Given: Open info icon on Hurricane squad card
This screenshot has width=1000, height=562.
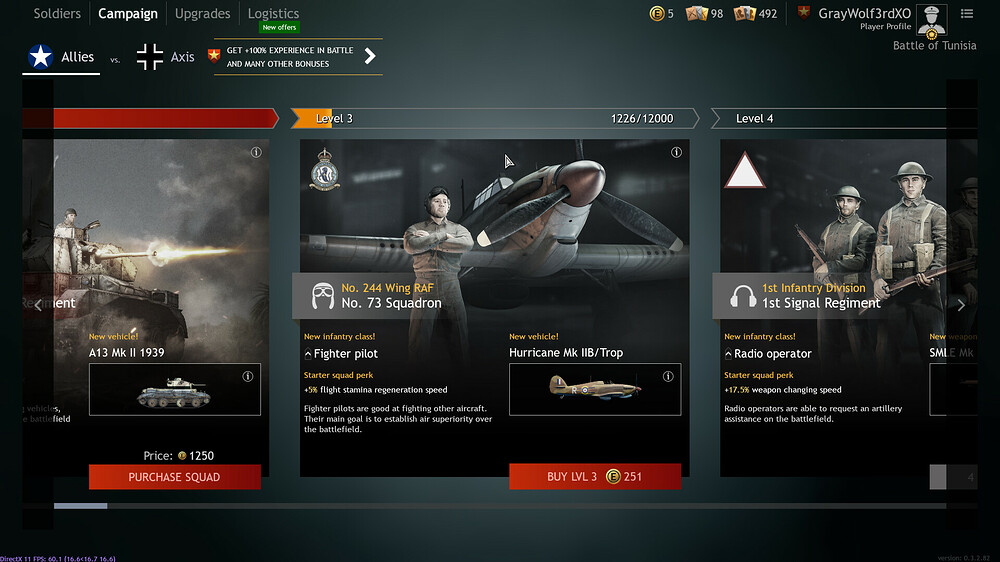Looking at the screenshot, I should click(676, 152).
